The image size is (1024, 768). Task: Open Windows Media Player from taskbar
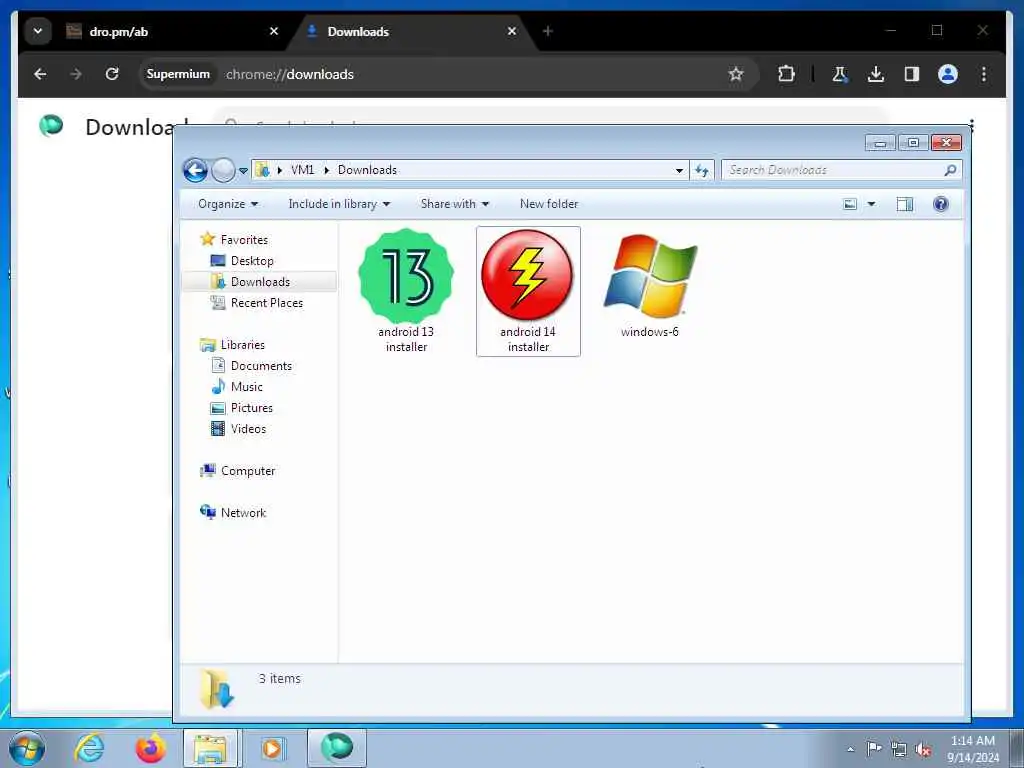point(272,748)
